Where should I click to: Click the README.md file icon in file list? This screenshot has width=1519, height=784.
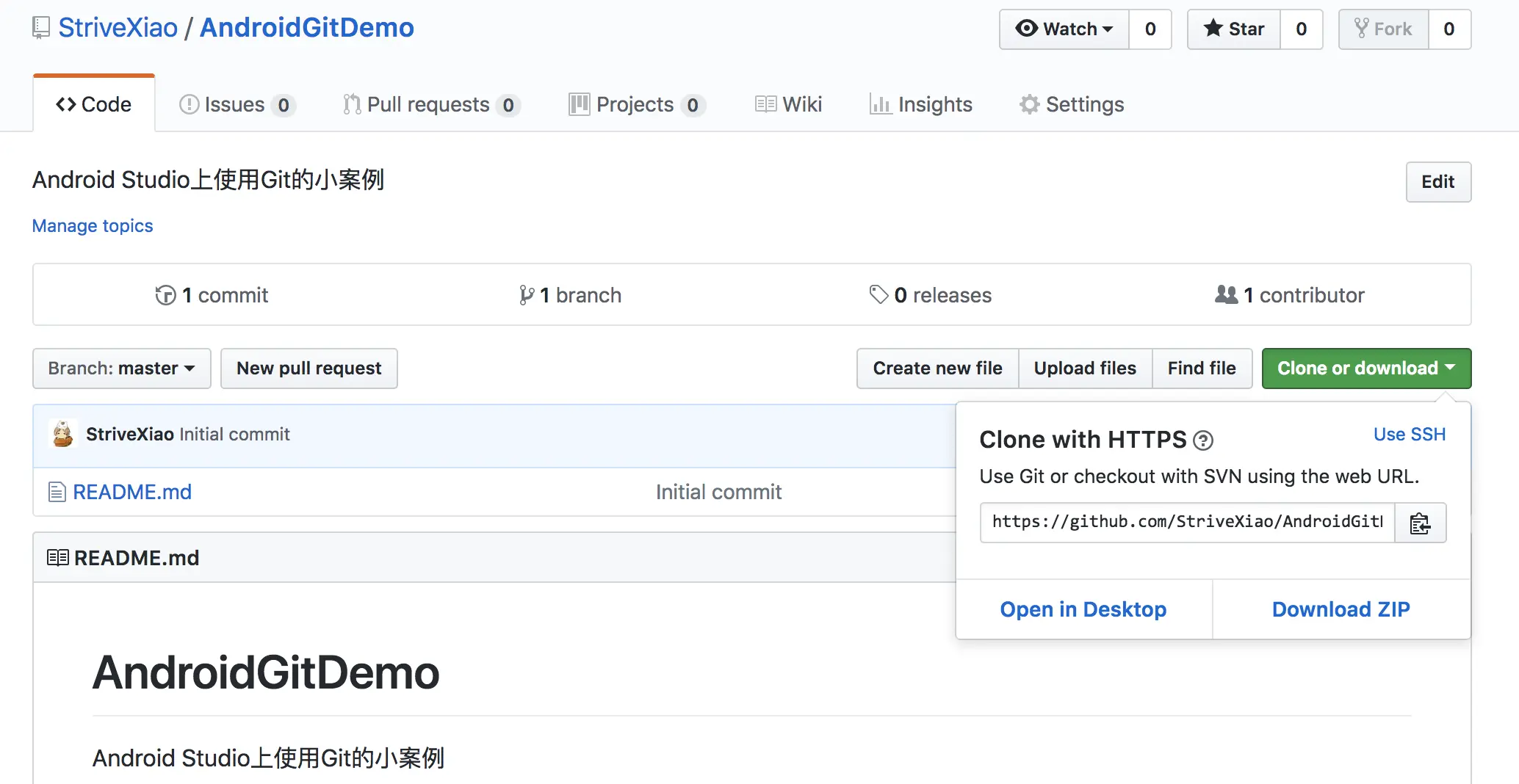tap(57, 492)
